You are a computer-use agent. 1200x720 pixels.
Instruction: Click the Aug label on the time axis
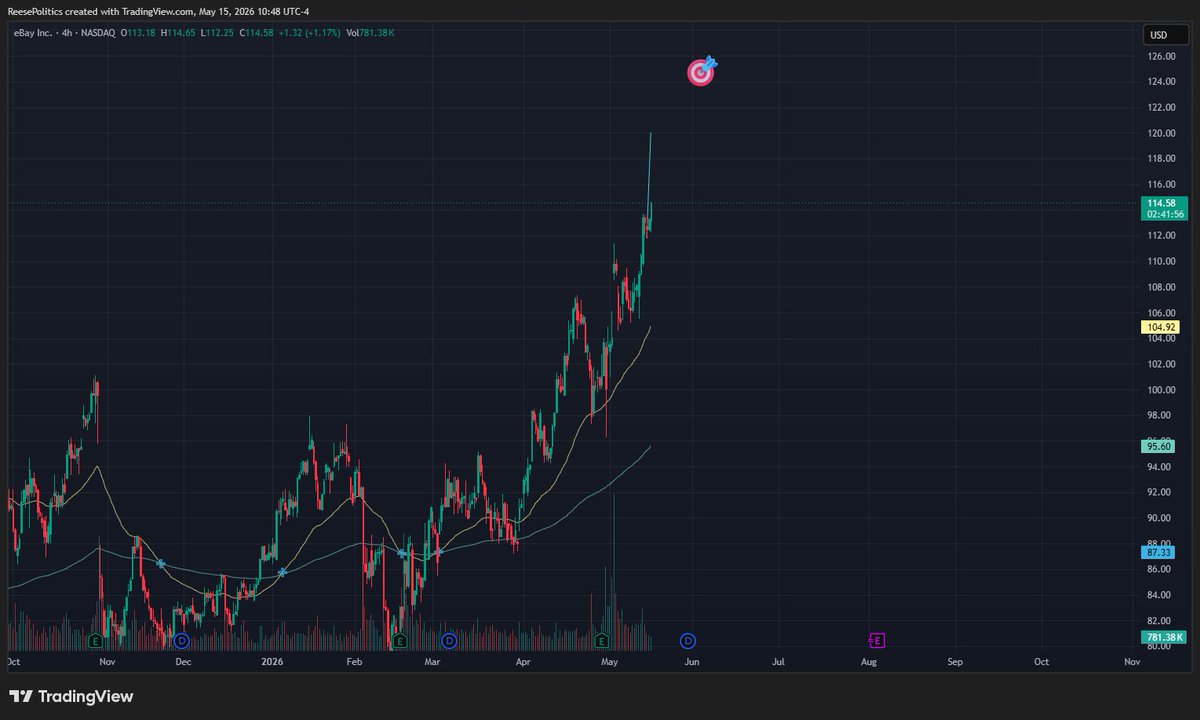(x=869, y=662)
